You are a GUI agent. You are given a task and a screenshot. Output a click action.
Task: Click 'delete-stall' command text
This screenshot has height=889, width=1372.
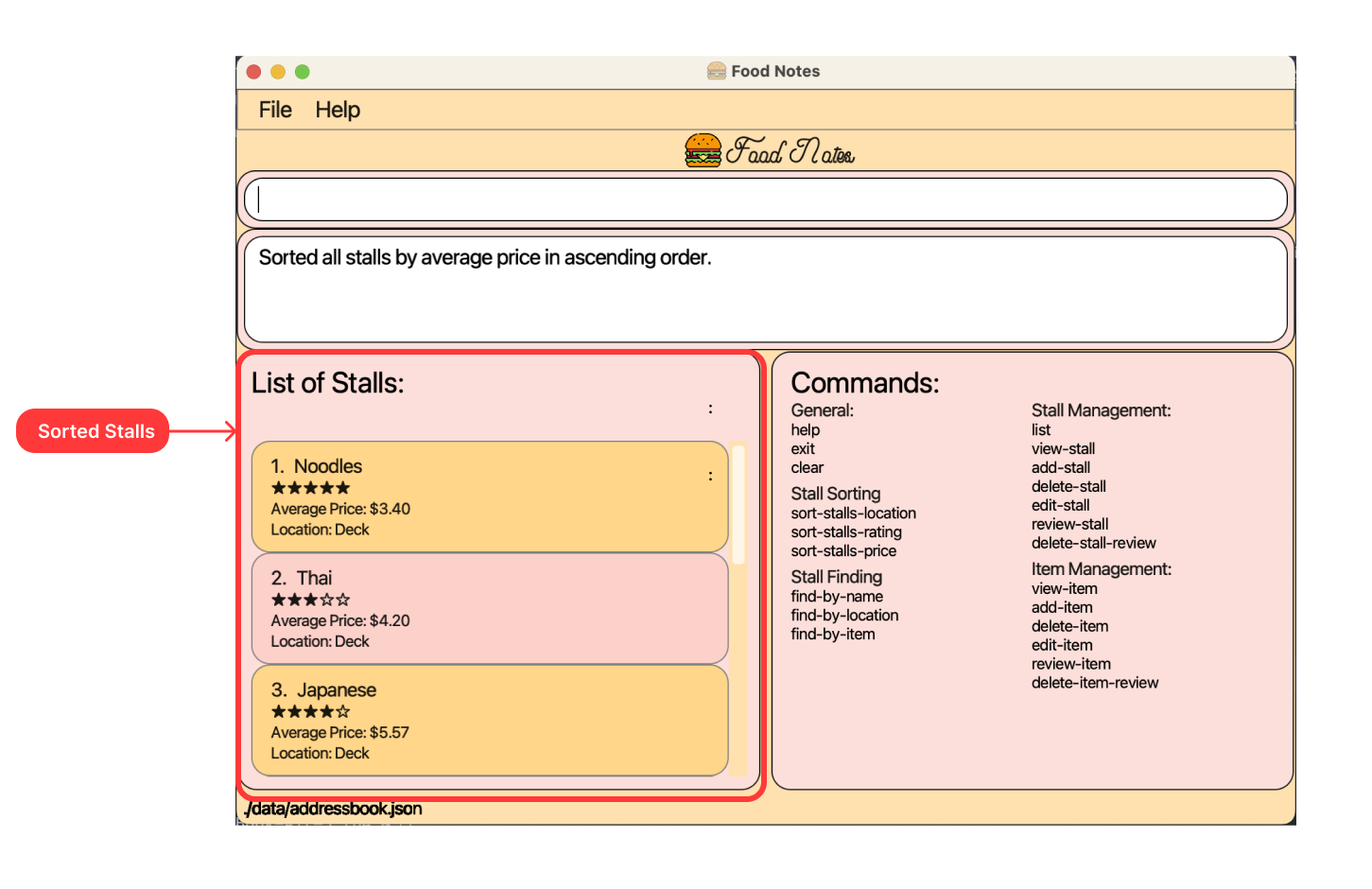tap(1068, 486)
